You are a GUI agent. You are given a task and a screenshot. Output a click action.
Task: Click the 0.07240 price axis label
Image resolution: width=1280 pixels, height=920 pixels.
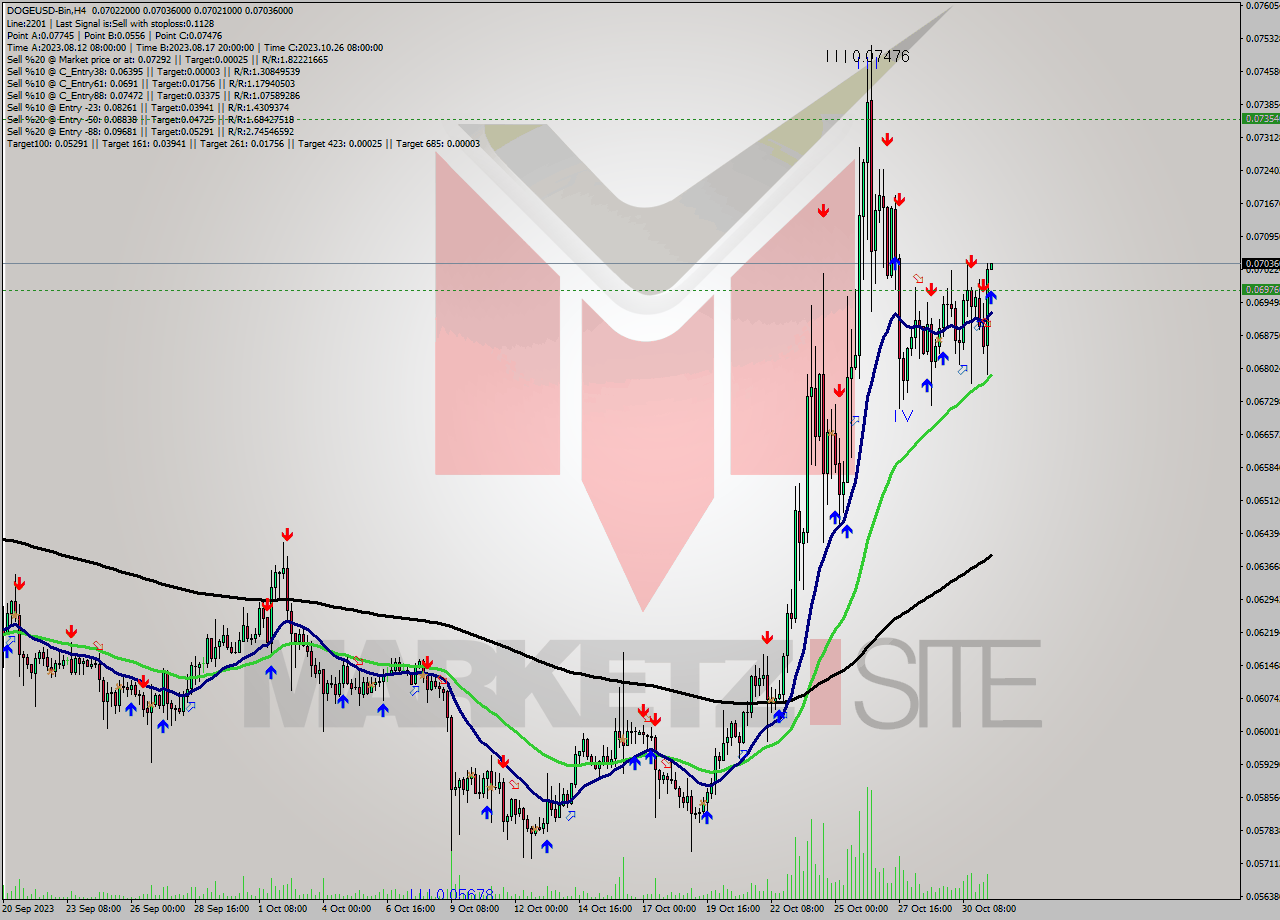pos(1262,171)
